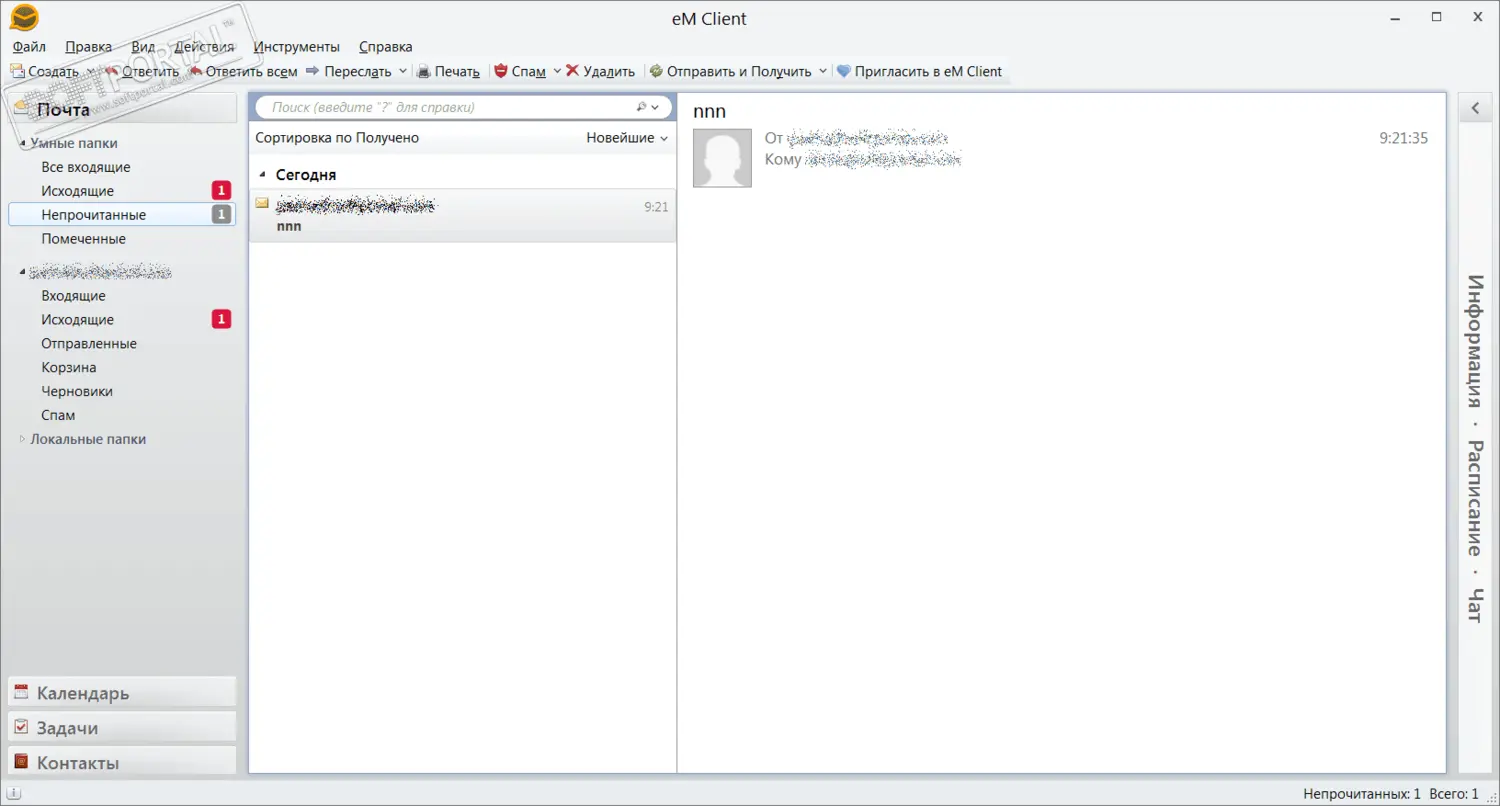Expand the right sidebar with chevron arrow
This screenshot has height=806, width=1500.
(1474, 109)
